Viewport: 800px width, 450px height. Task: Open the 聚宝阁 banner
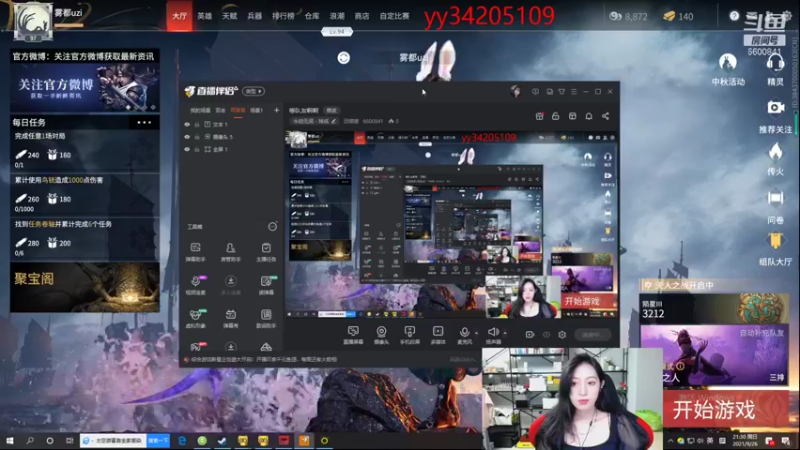[85, 287]
